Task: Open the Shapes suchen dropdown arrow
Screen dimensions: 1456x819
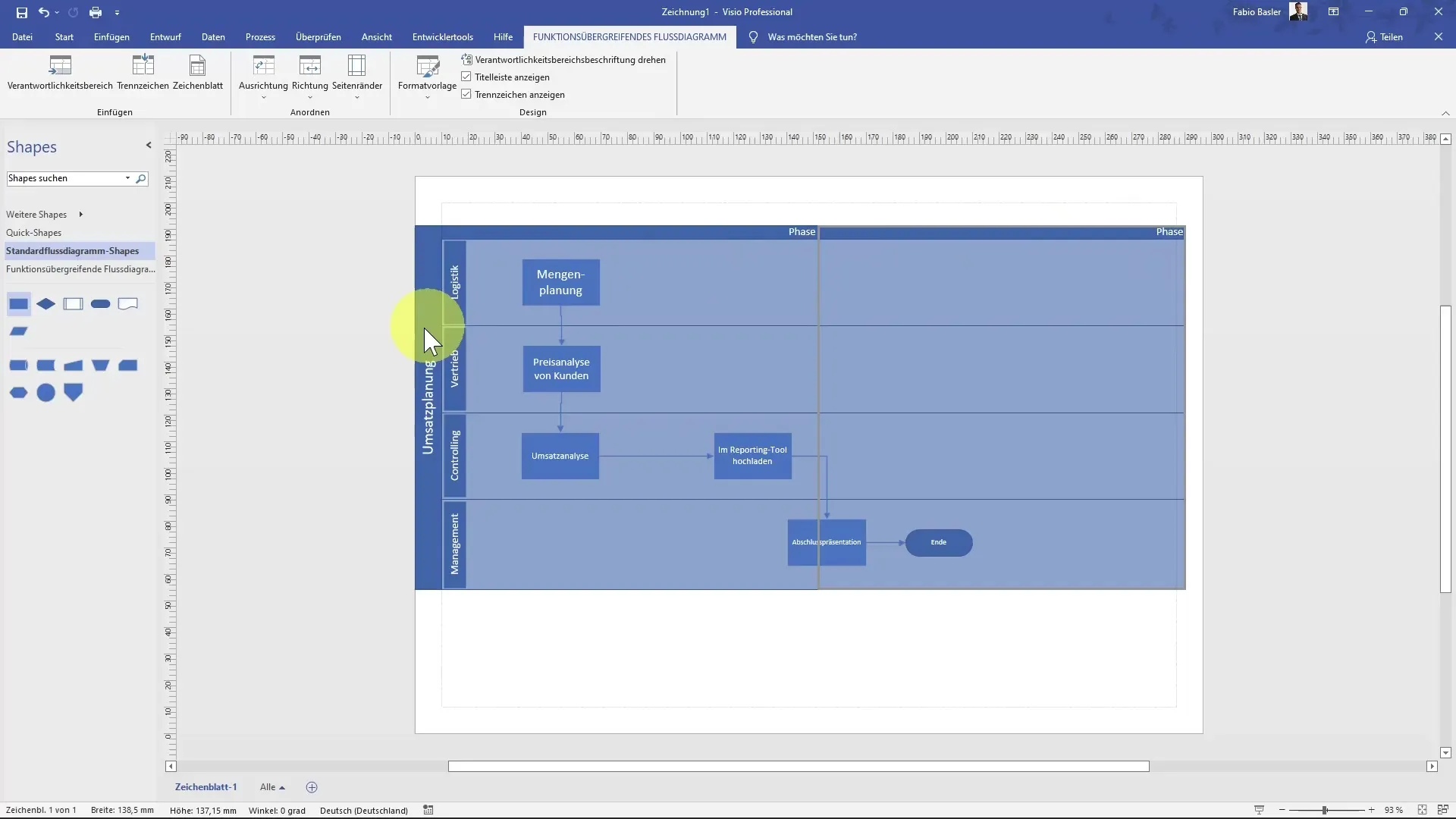Action: click(x=127, y=178)
